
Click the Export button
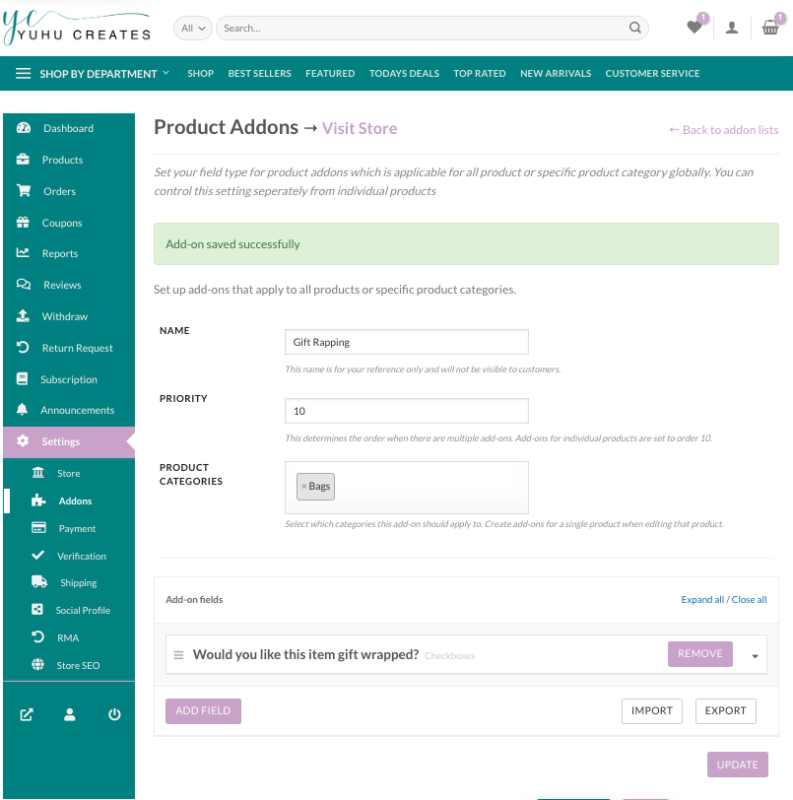[726, 711]
